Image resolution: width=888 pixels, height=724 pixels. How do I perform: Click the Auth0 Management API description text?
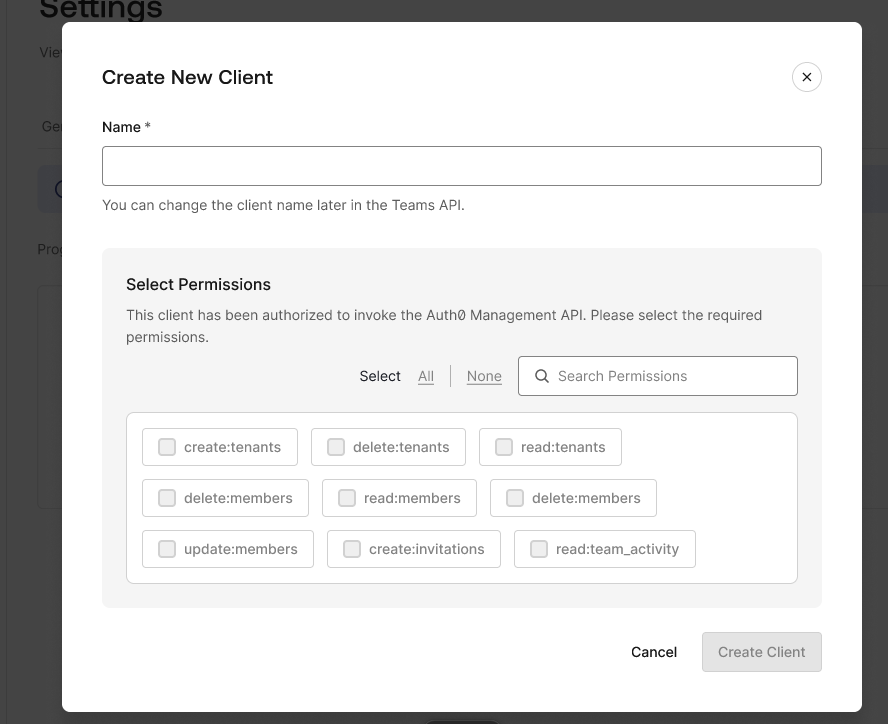tap(444, 326)
